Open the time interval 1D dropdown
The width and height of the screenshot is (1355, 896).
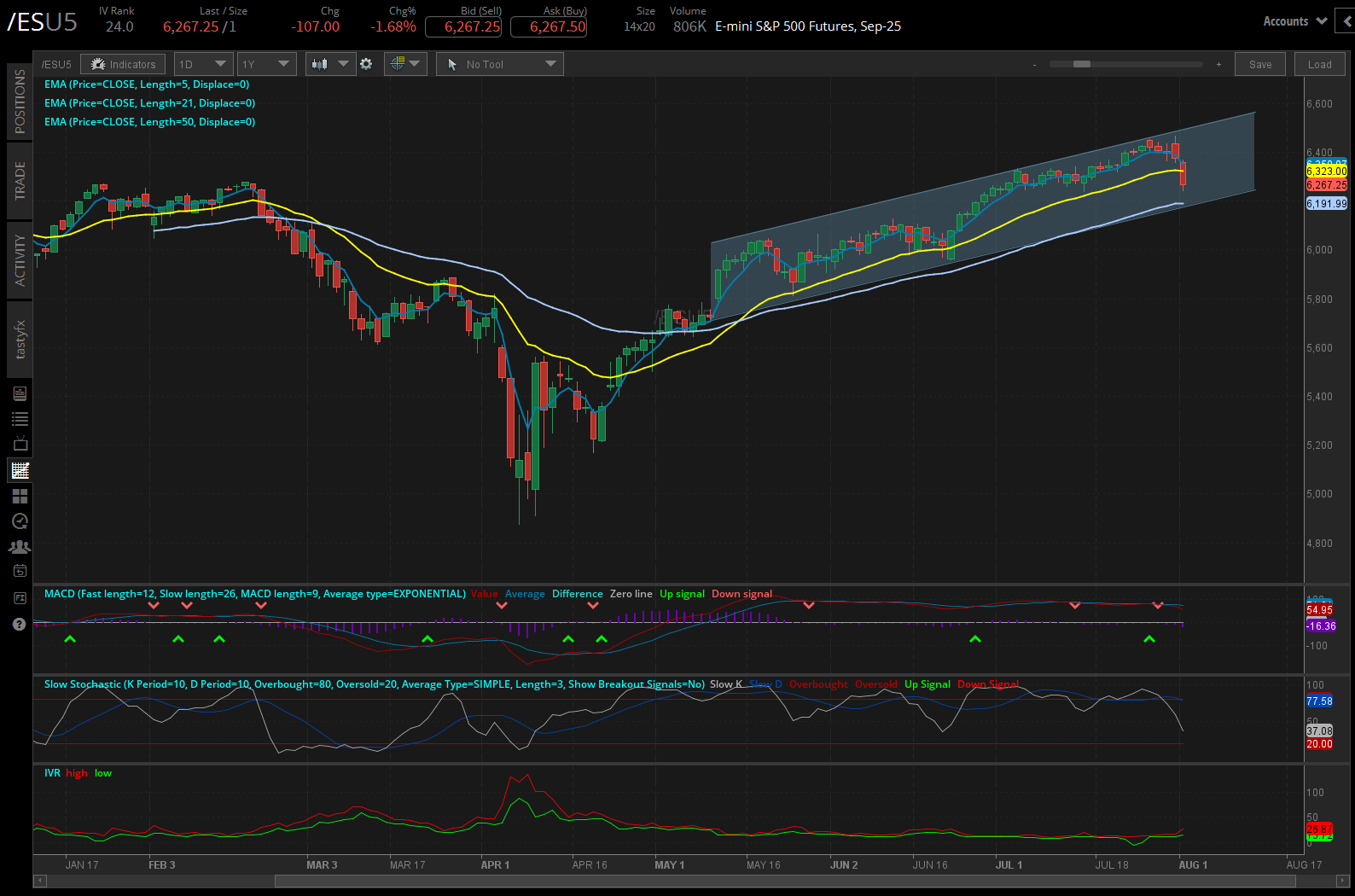[x=204, y=64]
